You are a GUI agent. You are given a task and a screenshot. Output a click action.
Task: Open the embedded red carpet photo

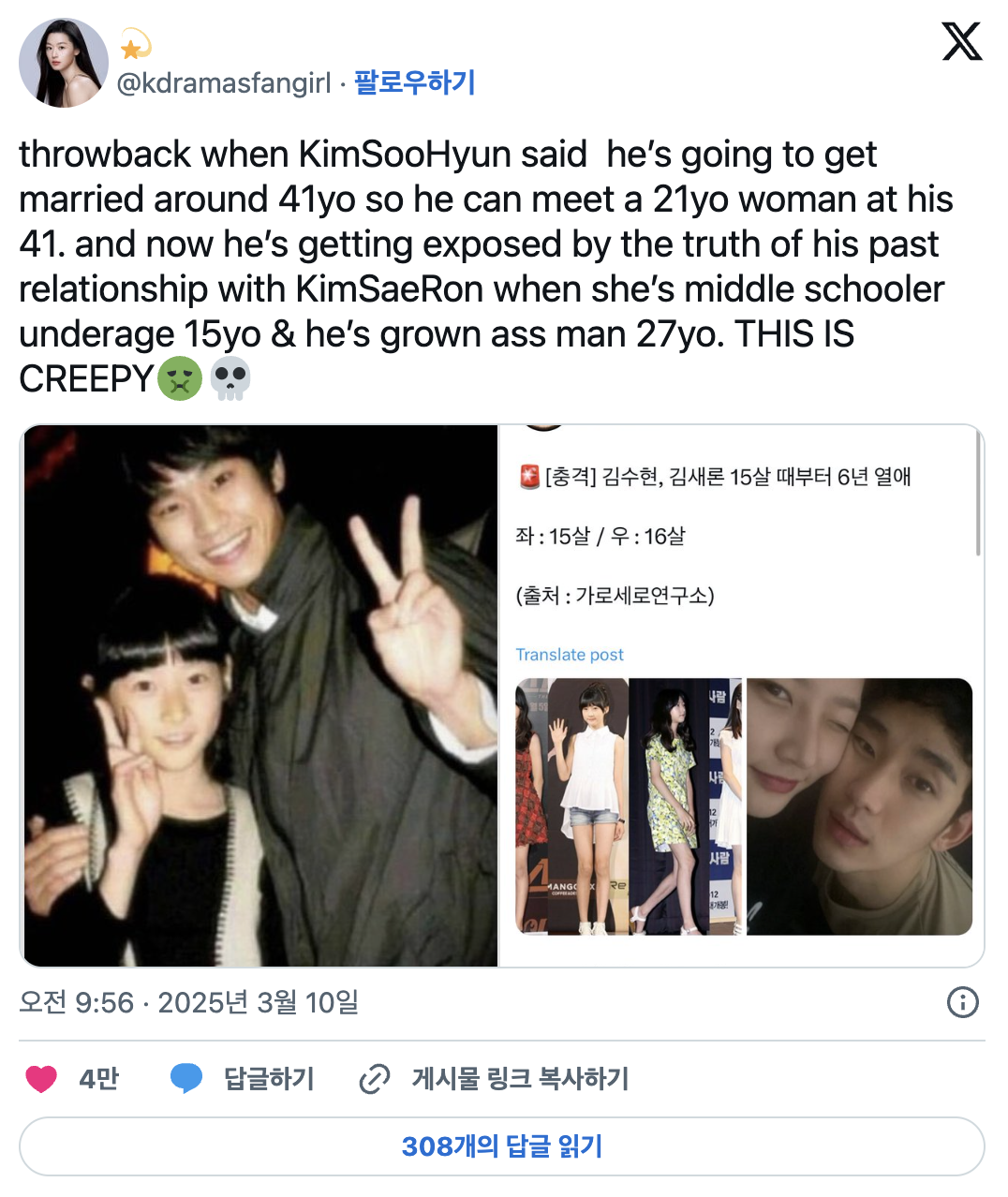coord(629,806)
